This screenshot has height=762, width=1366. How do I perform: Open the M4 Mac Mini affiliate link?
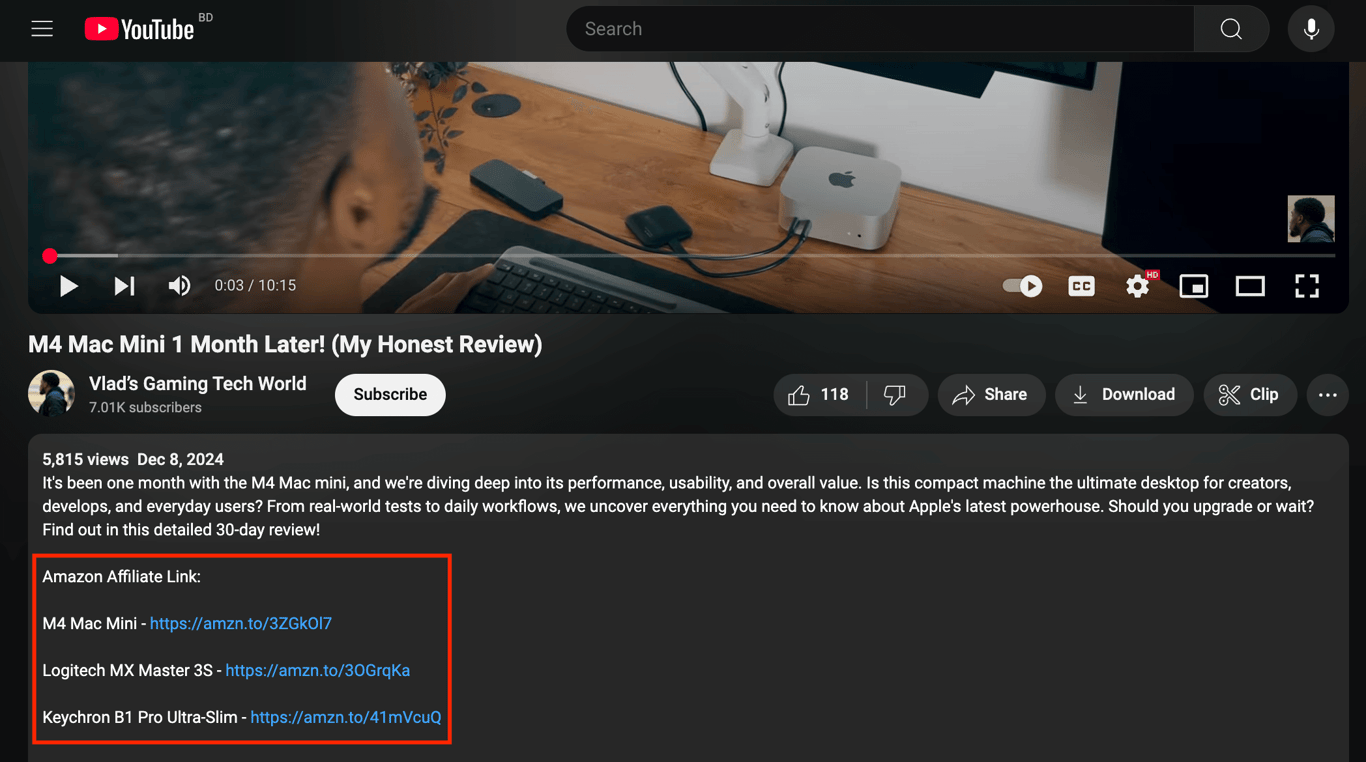point(240,623)
